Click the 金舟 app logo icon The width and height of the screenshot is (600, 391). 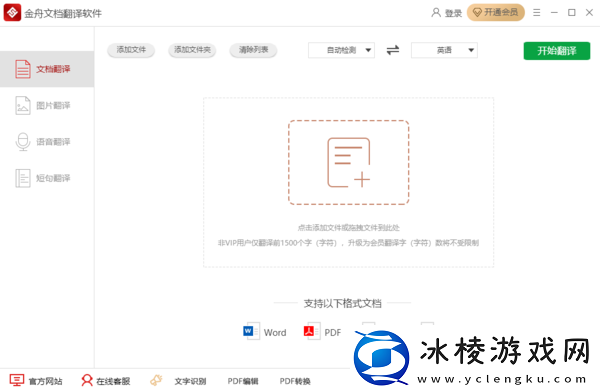pos(12,13)
